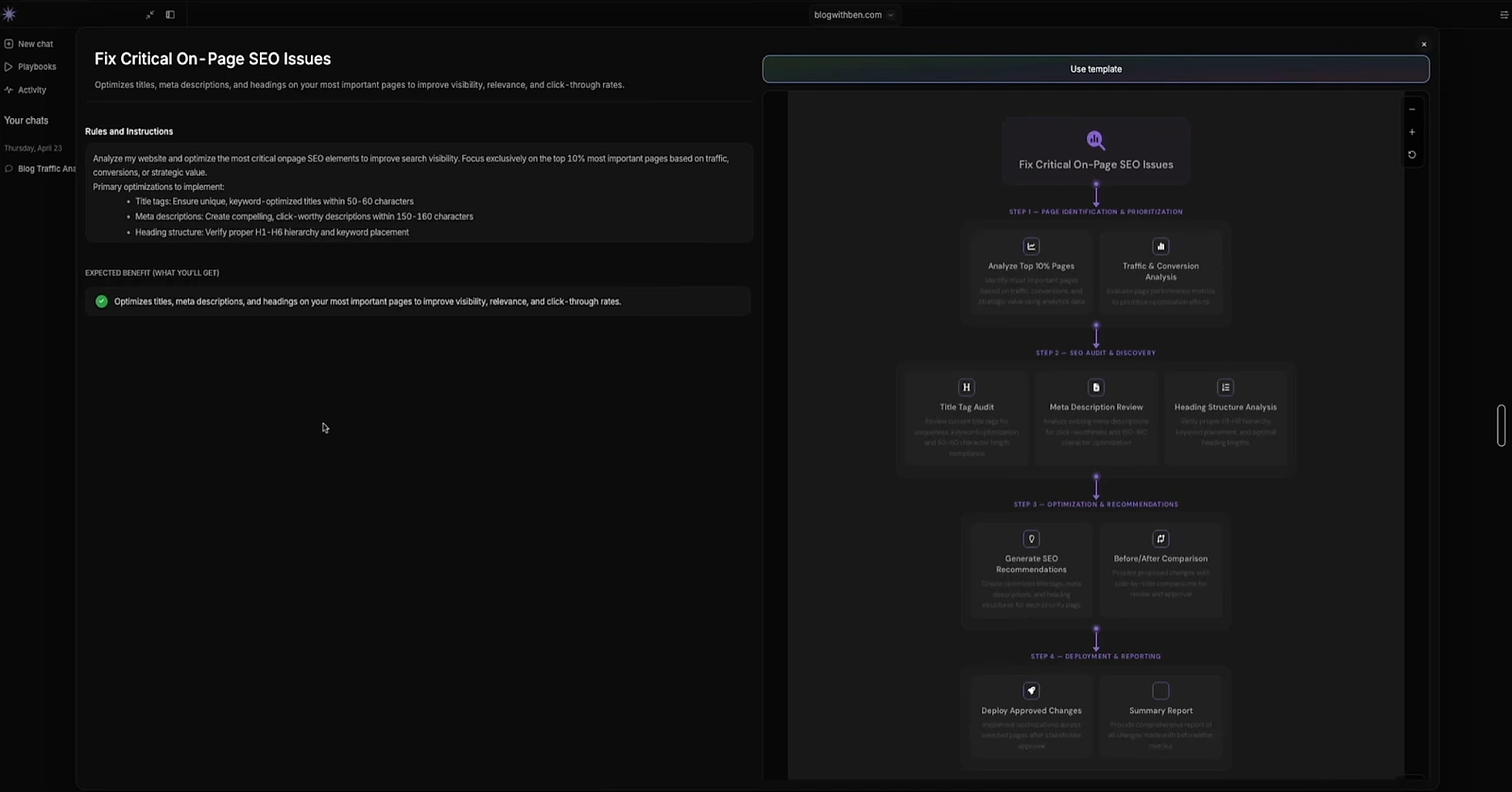Click the Rules and Instructions text box
This screenshot has height=792, width=1512.
click(x=419, y=194)
